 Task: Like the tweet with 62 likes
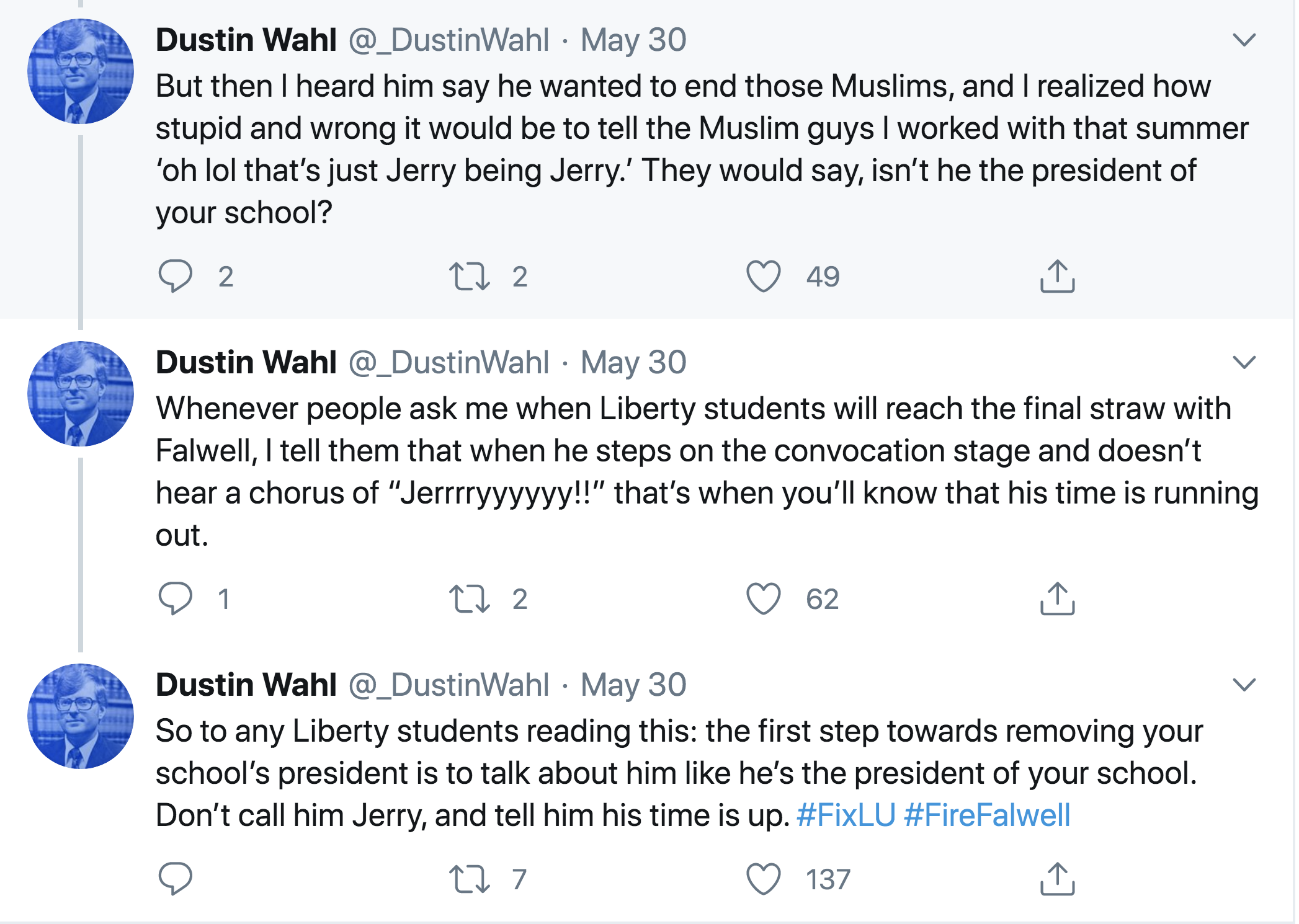point(763,598)
